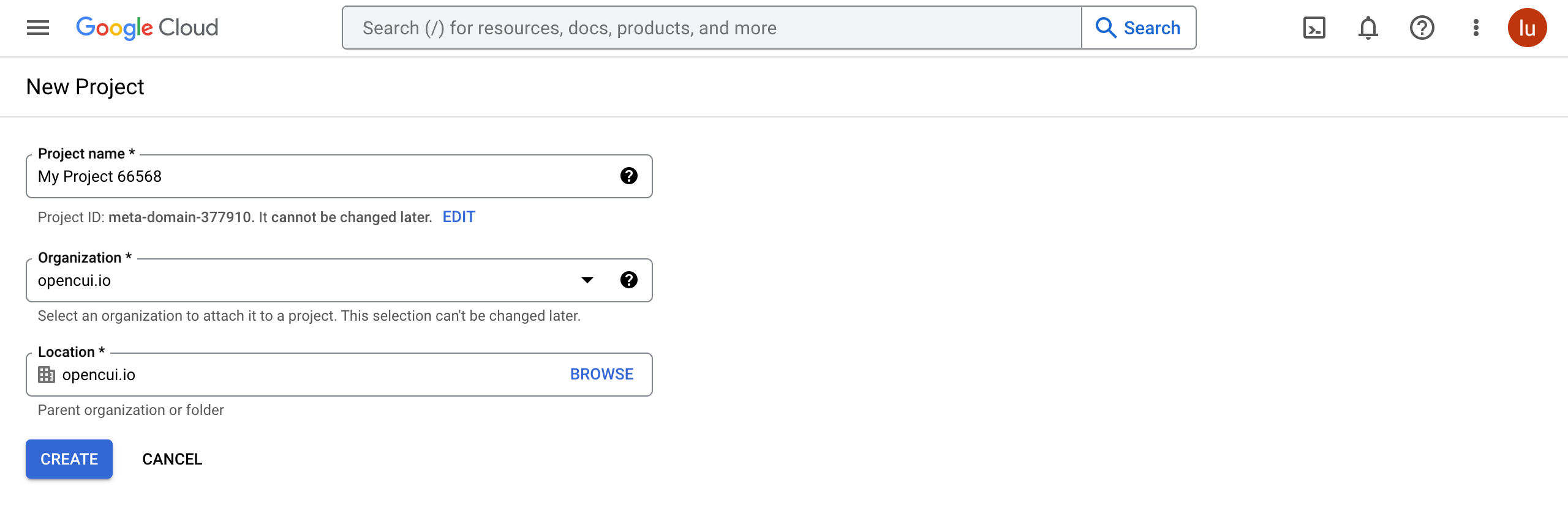Click the 'Parent organization or folder' hint
Screen dimensions: 1568x508
click(130, 410)
